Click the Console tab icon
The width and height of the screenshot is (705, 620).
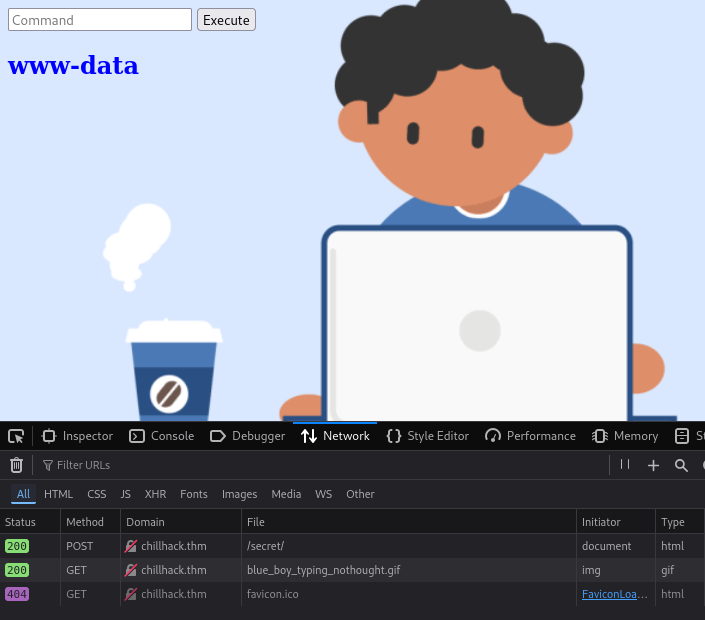tap(137, 436)
